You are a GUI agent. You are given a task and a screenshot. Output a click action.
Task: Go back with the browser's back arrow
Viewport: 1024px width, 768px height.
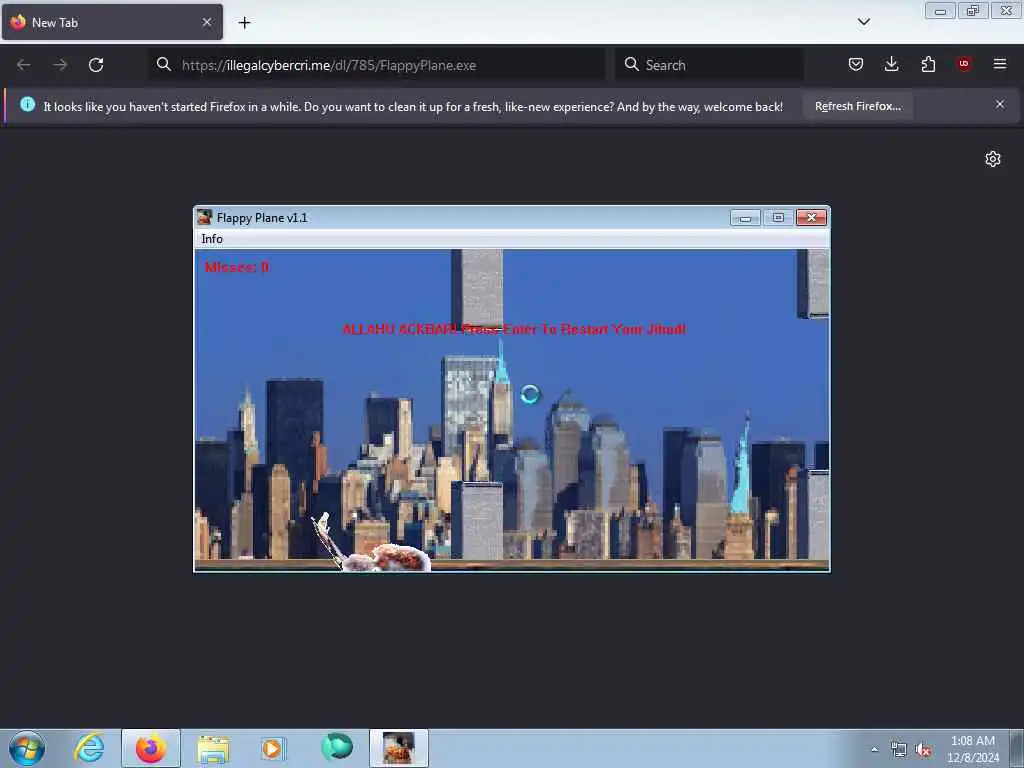pos(24,65)
